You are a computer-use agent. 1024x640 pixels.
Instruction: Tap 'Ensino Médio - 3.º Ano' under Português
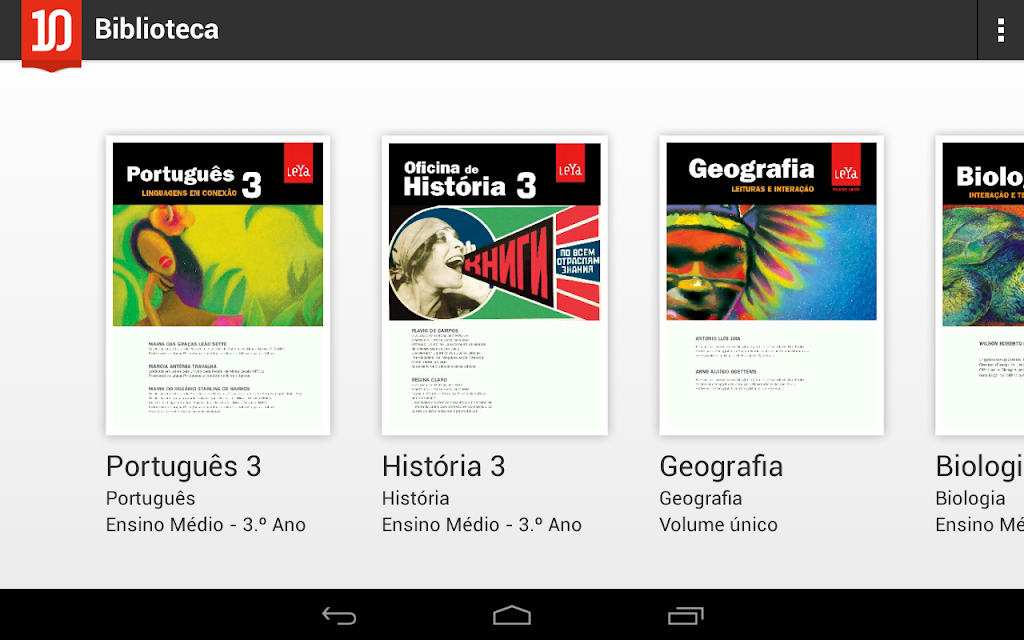tap(206, 524)
